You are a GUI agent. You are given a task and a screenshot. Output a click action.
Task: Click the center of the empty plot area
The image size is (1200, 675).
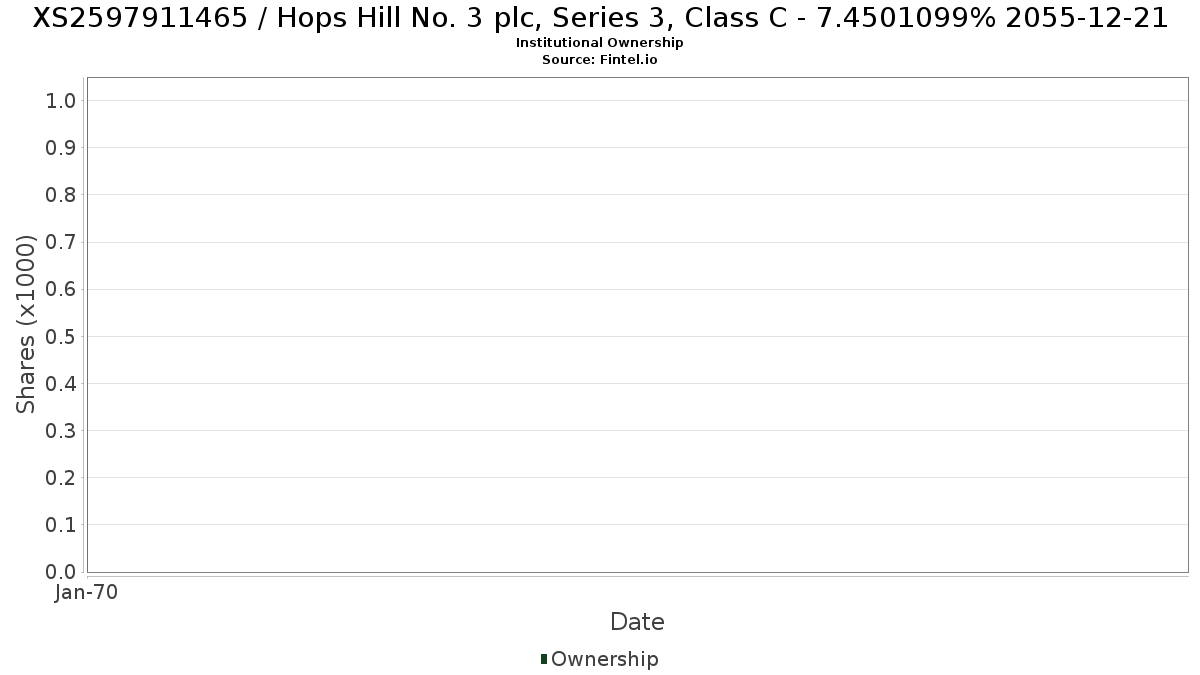(637, 325)
